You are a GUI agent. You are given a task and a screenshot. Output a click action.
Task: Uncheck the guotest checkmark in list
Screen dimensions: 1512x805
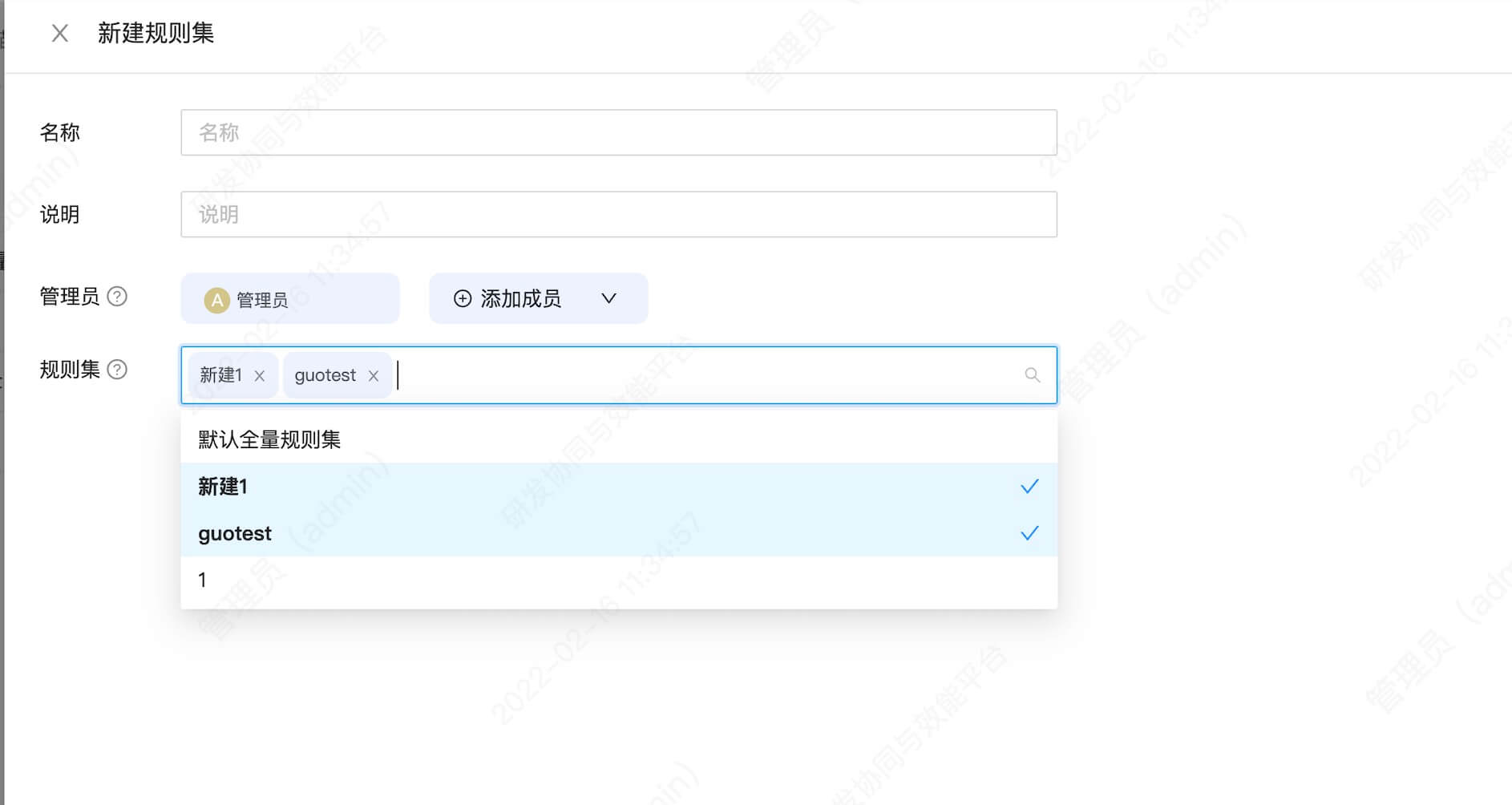tap(1029, 533)
